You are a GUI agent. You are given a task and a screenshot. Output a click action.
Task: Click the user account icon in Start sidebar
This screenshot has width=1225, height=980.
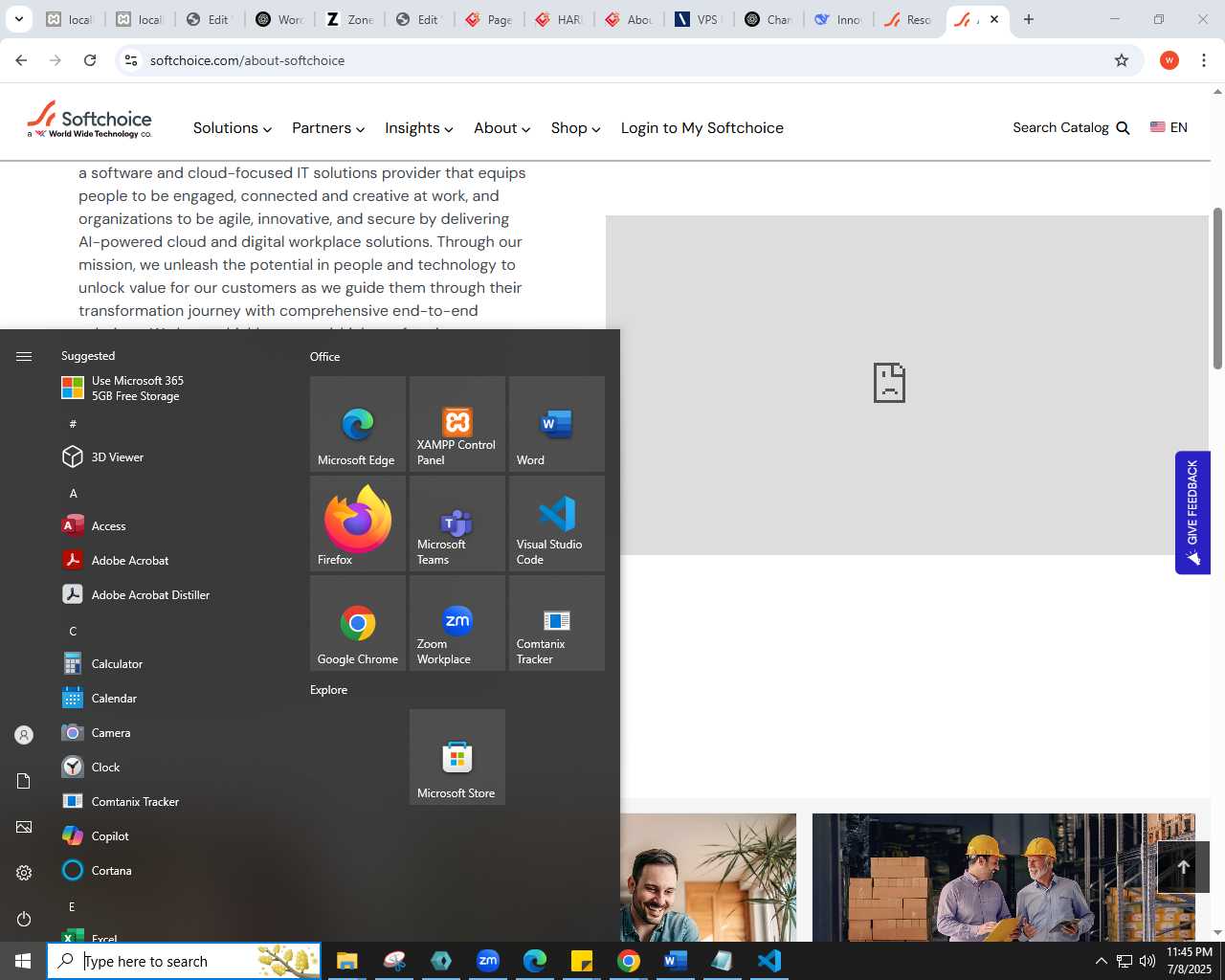tap(24, 735)
